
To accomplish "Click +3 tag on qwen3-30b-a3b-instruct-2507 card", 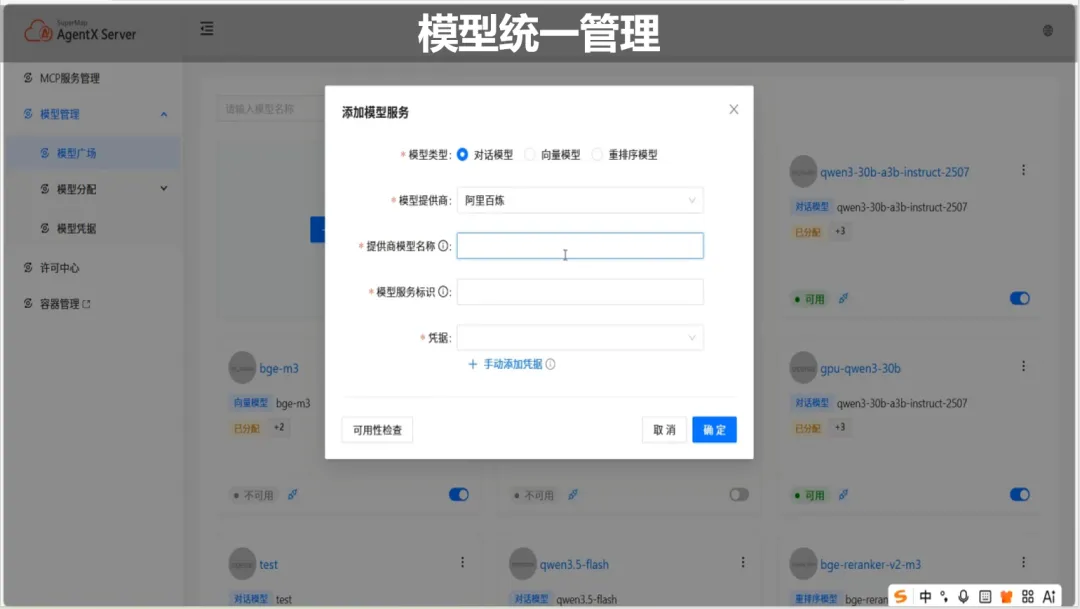I will pyautogui.click(x=840, y=231).
